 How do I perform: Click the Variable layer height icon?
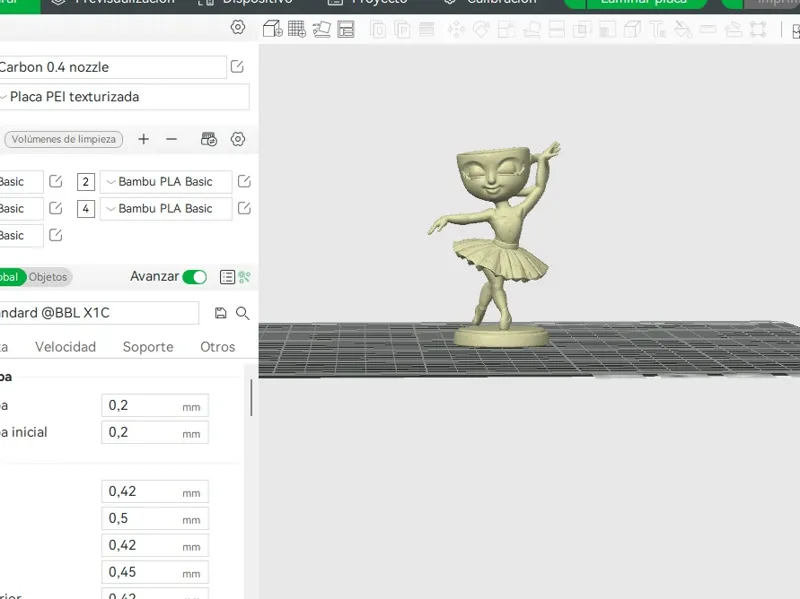(427, 30)
